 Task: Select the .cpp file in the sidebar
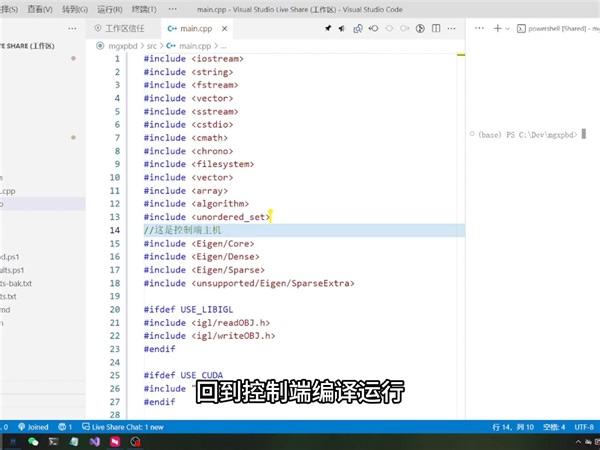click(x=8, y=191)
